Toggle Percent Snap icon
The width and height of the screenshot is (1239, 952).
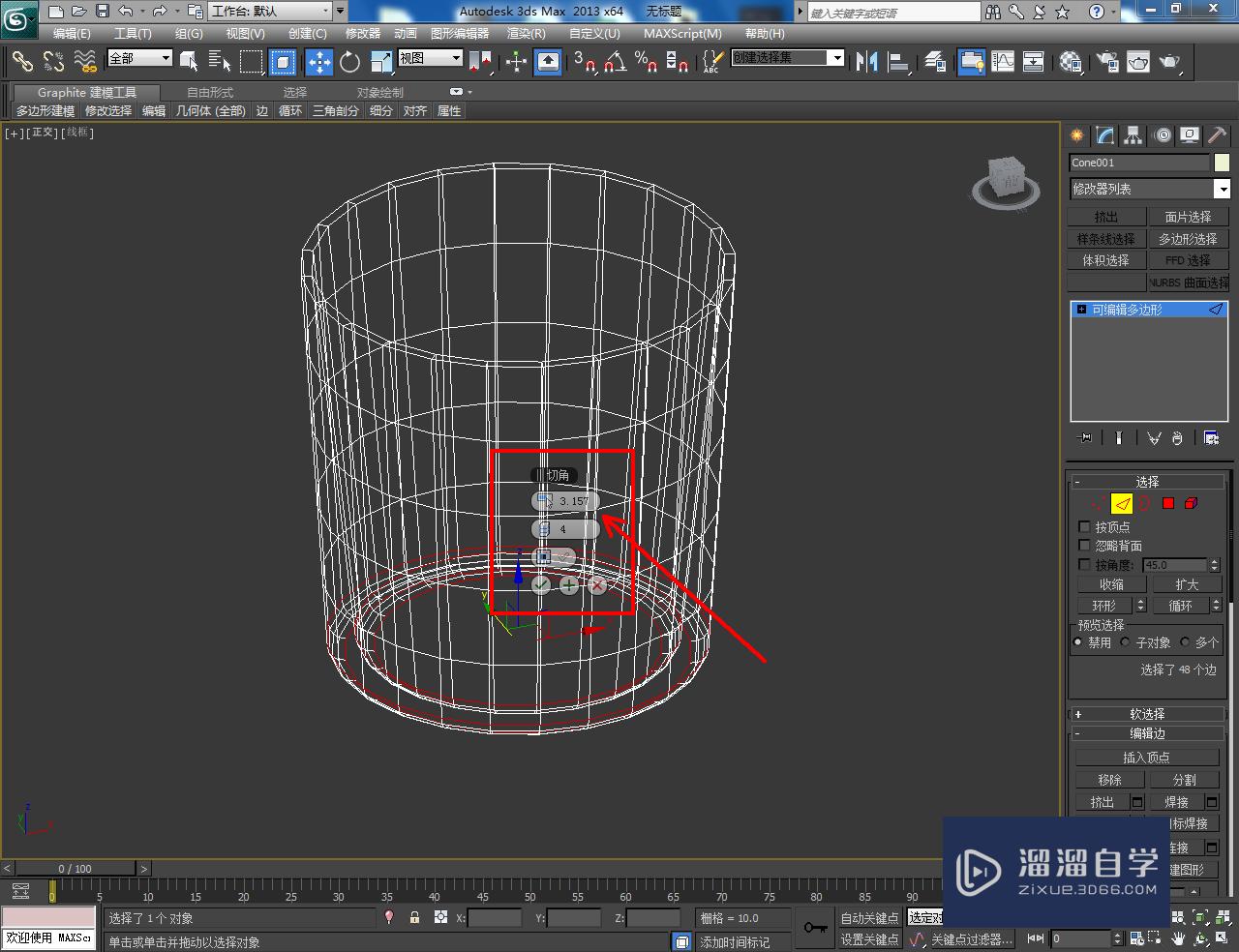(x=647, y=62)
